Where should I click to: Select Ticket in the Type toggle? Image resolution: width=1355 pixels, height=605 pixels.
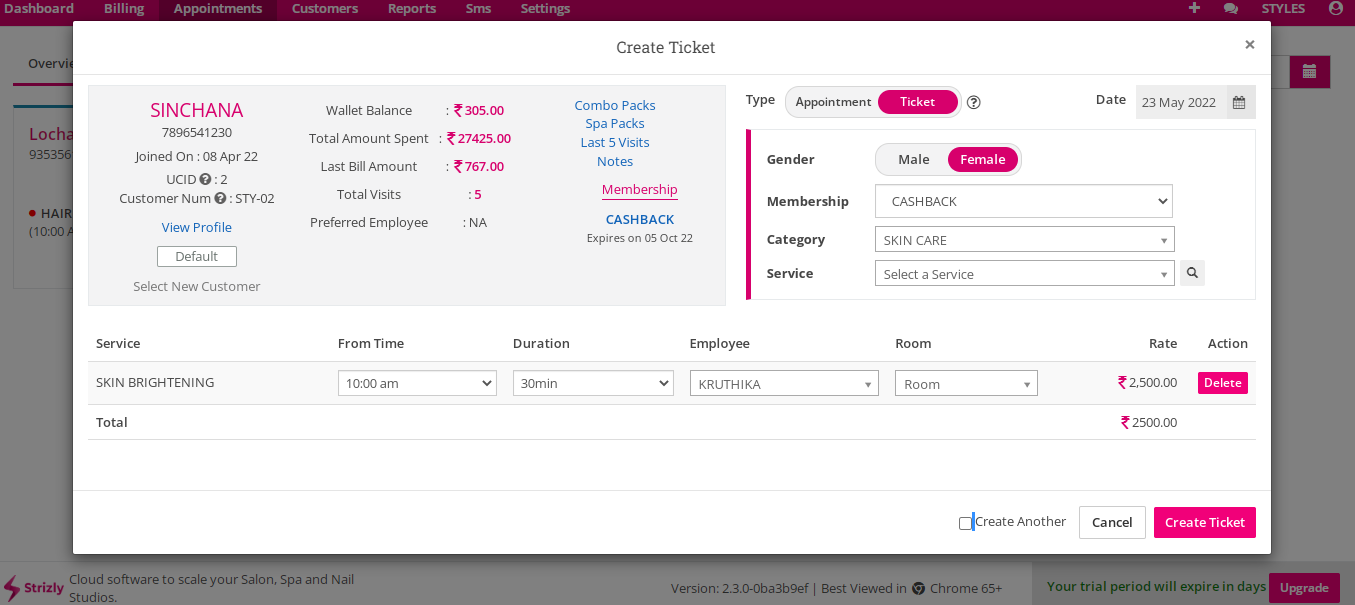tap(918, 102)
